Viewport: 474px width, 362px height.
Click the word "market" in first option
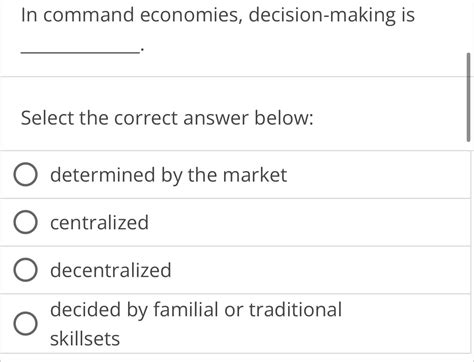pos(255,175)
